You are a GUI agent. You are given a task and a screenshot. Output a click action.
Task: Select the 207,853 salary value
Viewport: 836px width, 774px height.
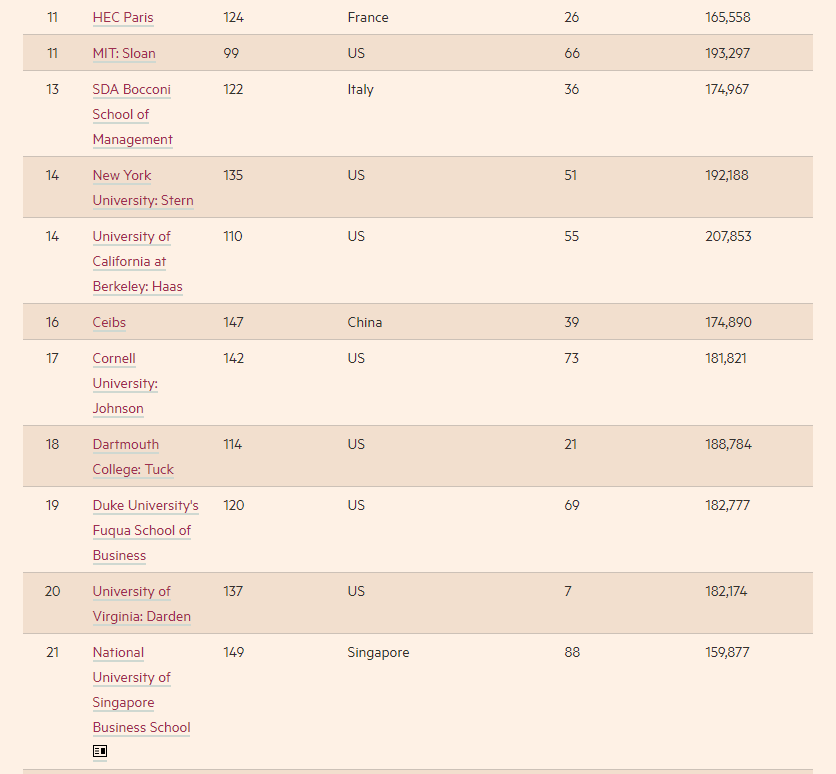tap(728, 237)
